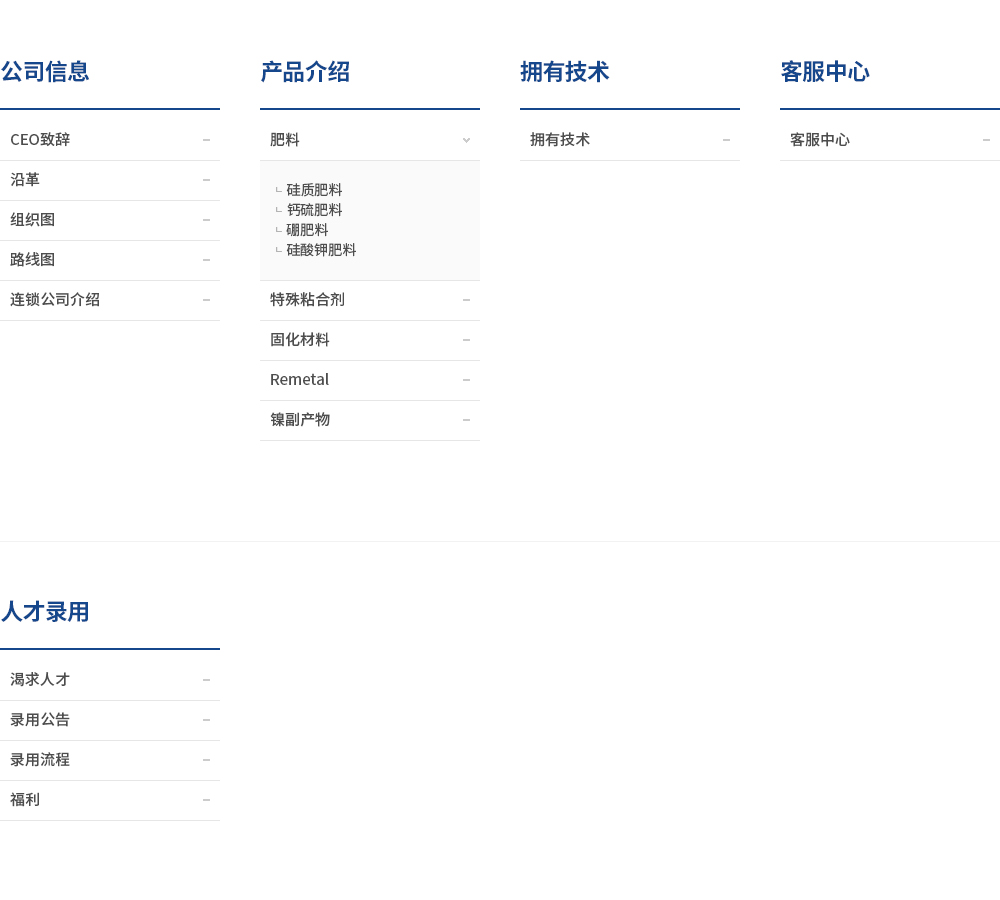Viewport: 1000px width, 900px height.
Task: Open the 硅质肥料 submenu link
Action: click(314, 190)
